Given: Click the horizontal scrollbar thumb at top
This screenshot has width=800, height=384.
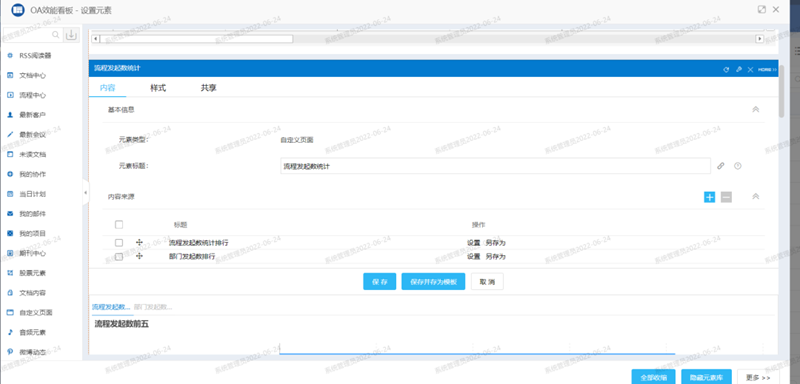Looking at the screenshot, I should point(196,39).
